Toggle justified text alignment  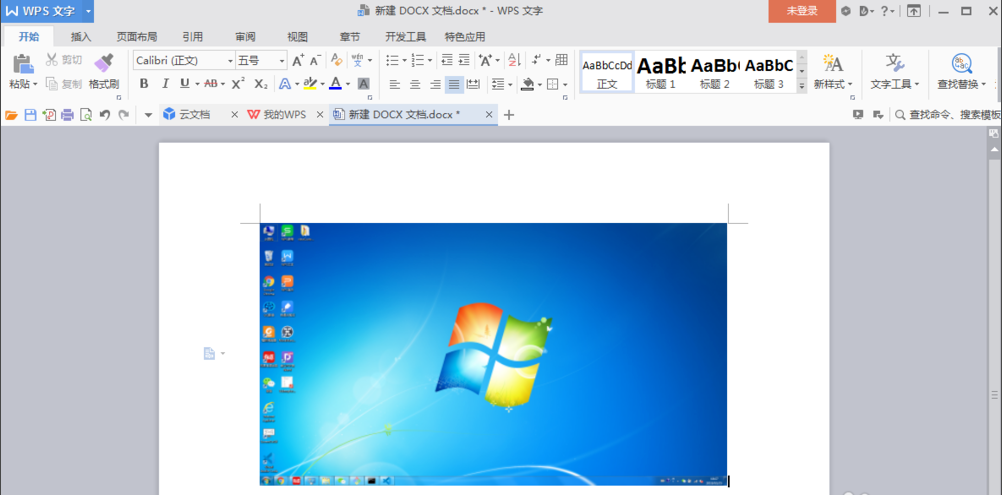click(454, 84)
